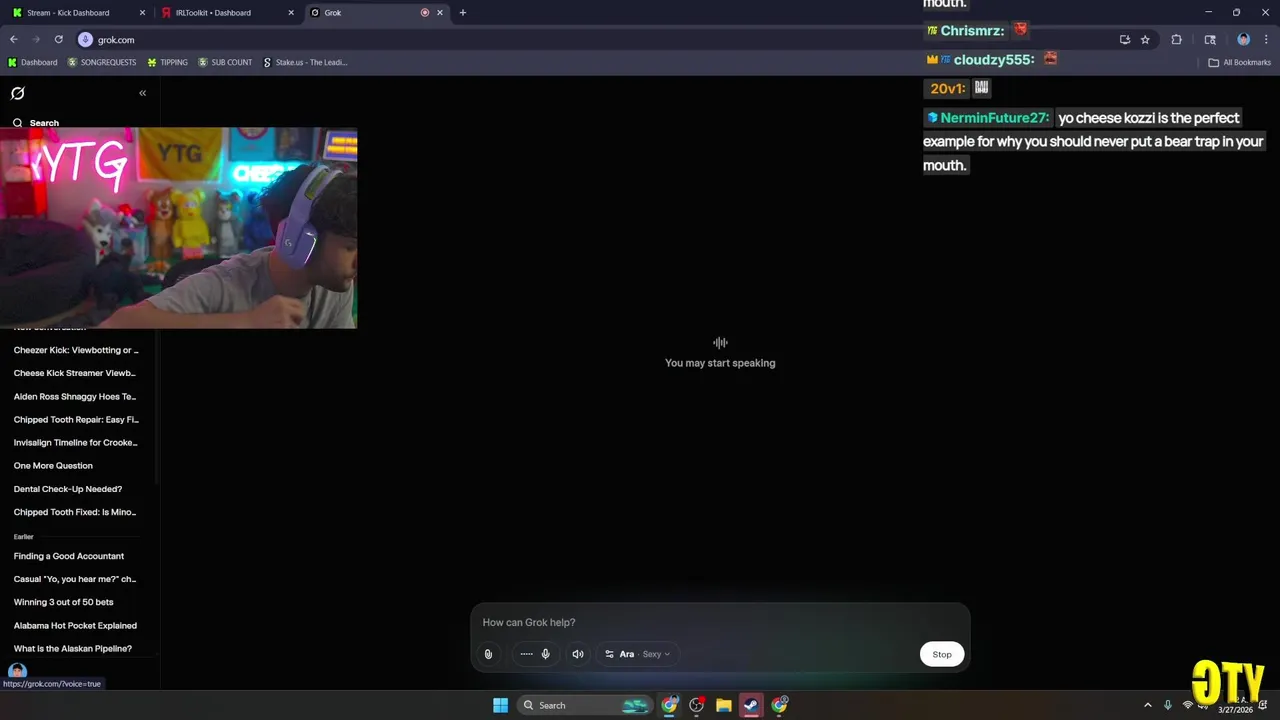Open 'Cheezer Kick: Viewbotting or ...' conversation
The image size is (1280, 720).
(x=76, y=350)
